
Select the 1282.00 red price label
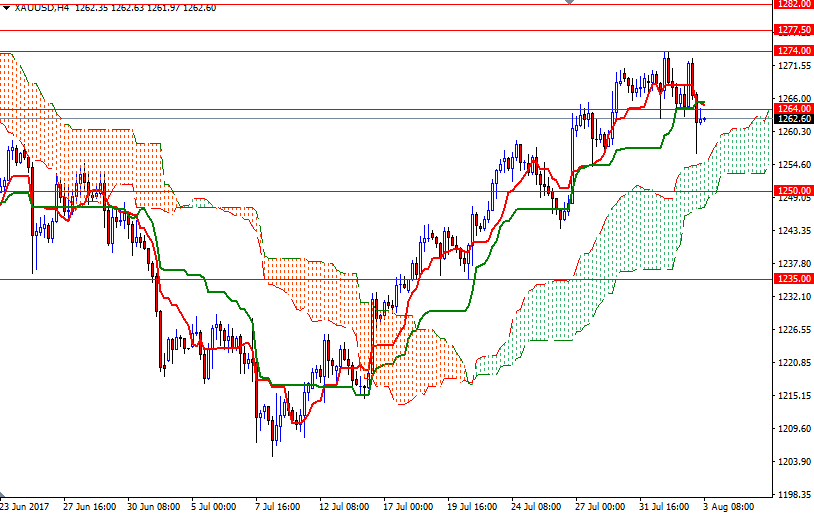tap(792, 4)
